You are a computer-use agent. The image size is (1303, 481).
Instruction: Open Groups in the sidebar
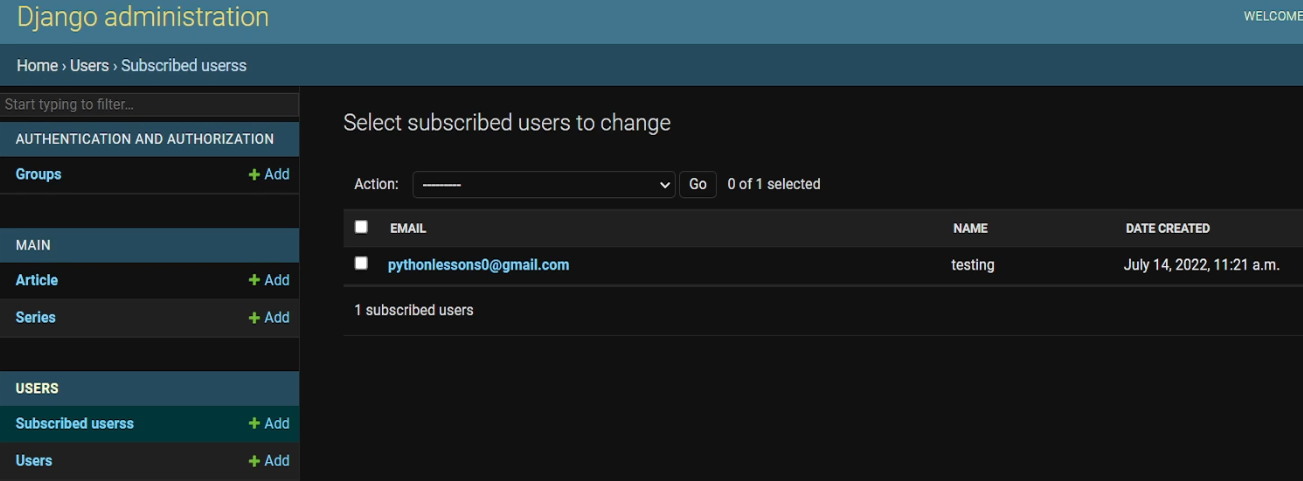tap(38, 174)
